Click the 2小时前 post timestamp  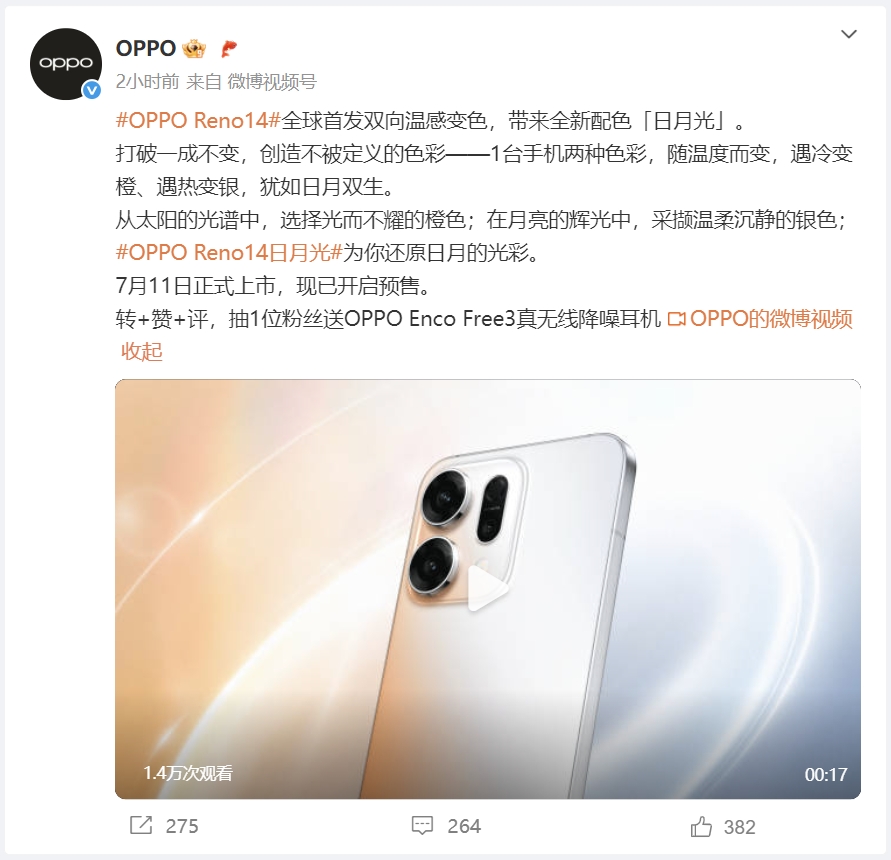148,82
